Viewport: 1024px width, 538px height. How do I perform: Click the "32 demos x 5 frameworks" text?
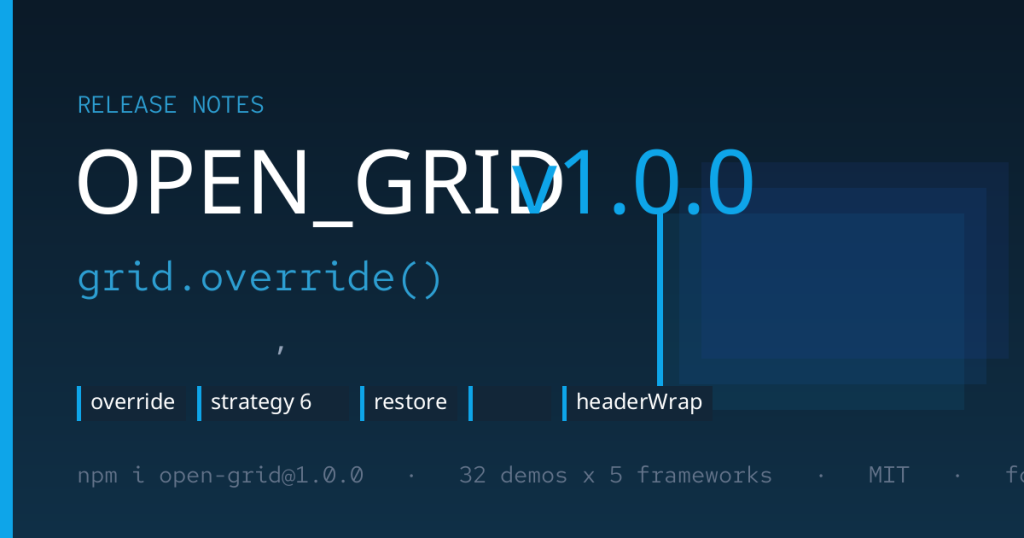(615, 475)
